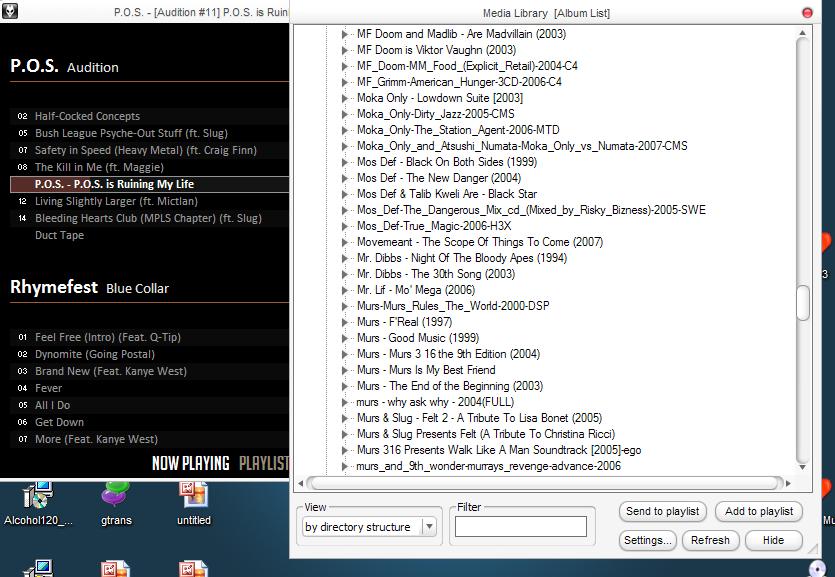Hide the Media Library window
This screenshot has width=835, height=577.
tap(773, 540)
